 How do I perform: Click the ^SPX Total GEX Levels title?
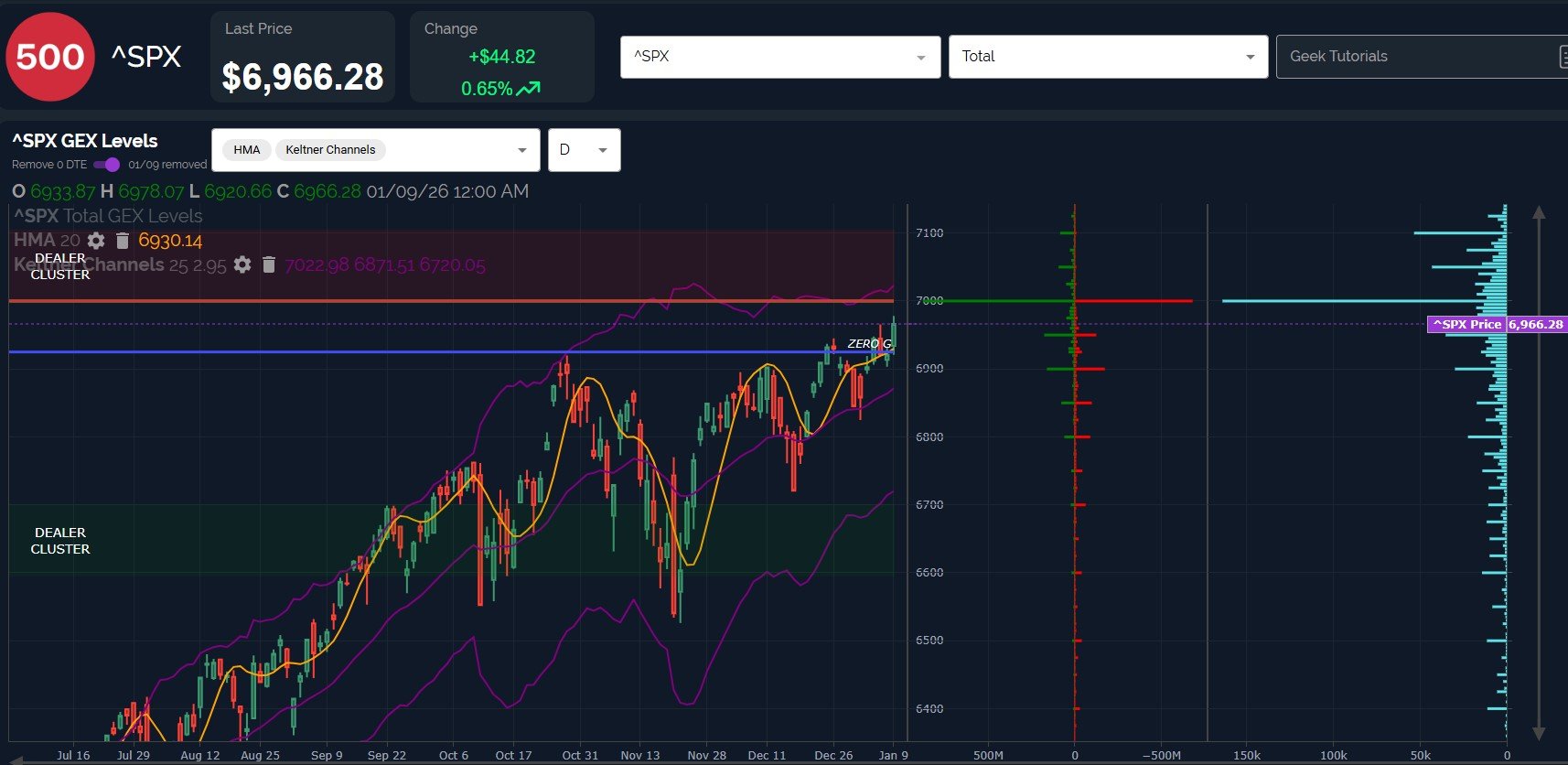click(x=108, y=216)
